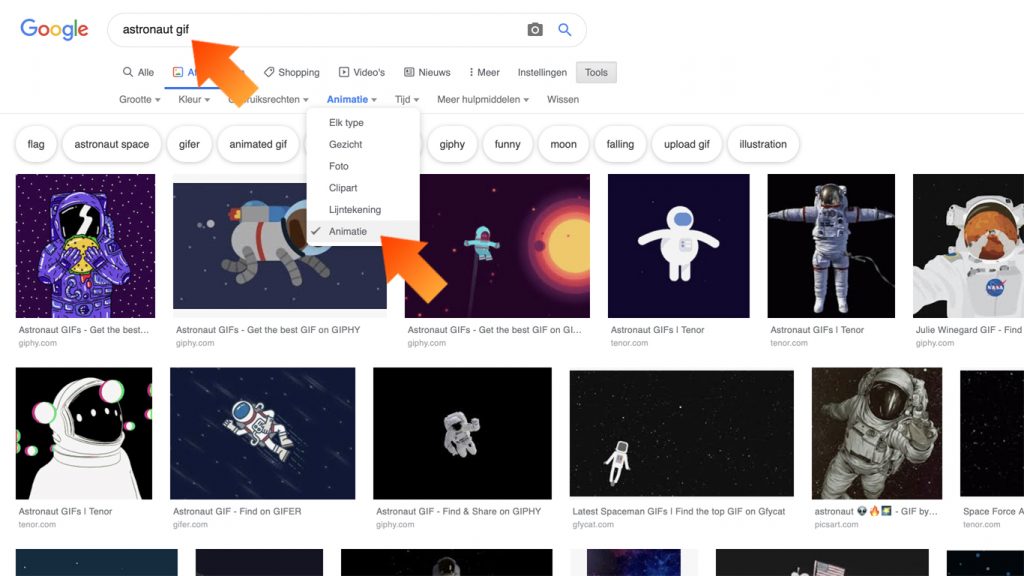Viewport: 1024px width, 576px height.
Task: Search by image using camera icon
Action: (x=535, y=29)
